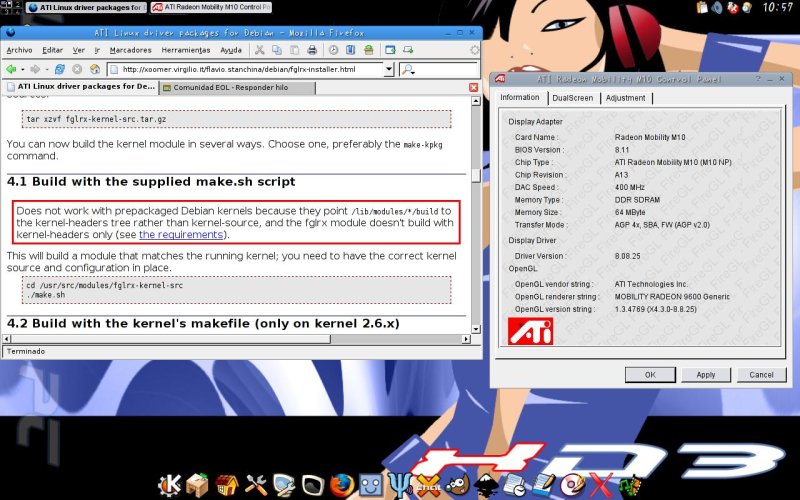Viewport: 800px width, 500px height.
Task: Click the New Tab icon with green arrow
Action: coord(408,50)
